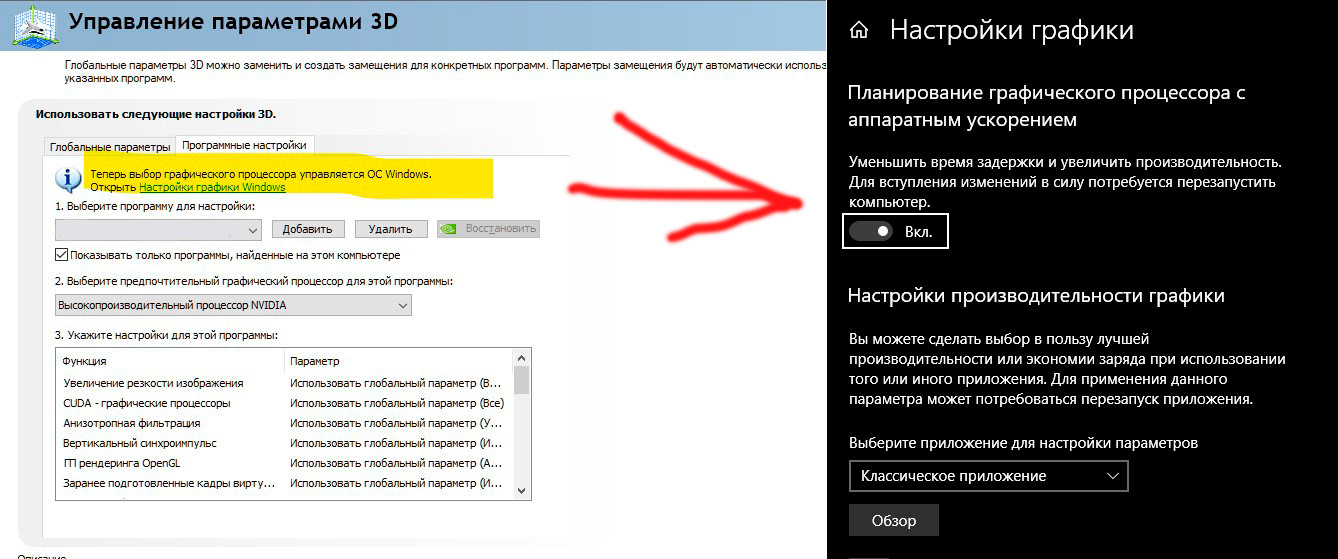Screen dimensions: 1338x559
Task: Select 'Анизотропная фильтрация' setting row
Action: (x=132, y=423)
